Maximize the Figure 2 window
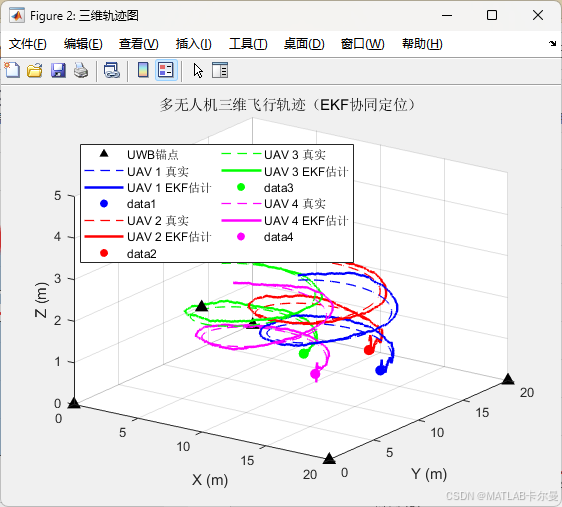Screen dimensions: 562x507 492,15
